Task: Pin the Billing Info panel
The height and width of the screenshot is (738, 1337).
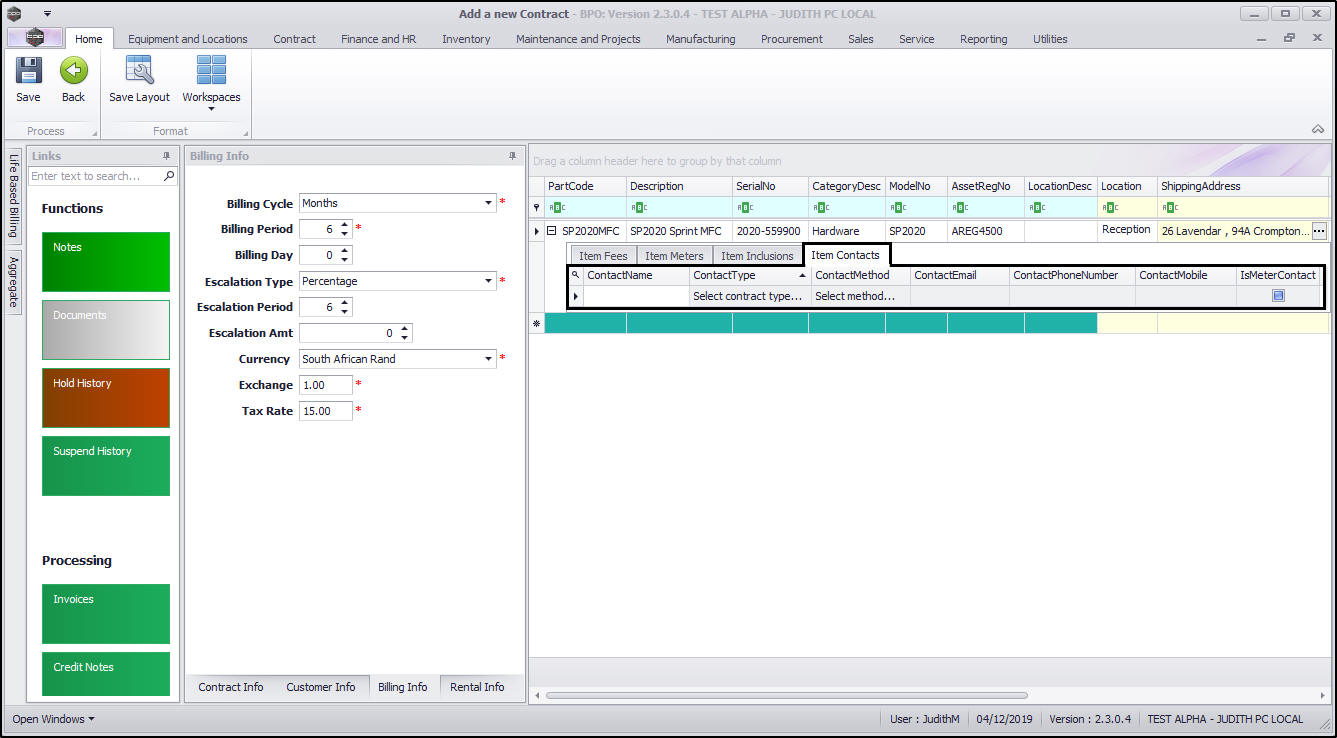Action: [513, 156]
